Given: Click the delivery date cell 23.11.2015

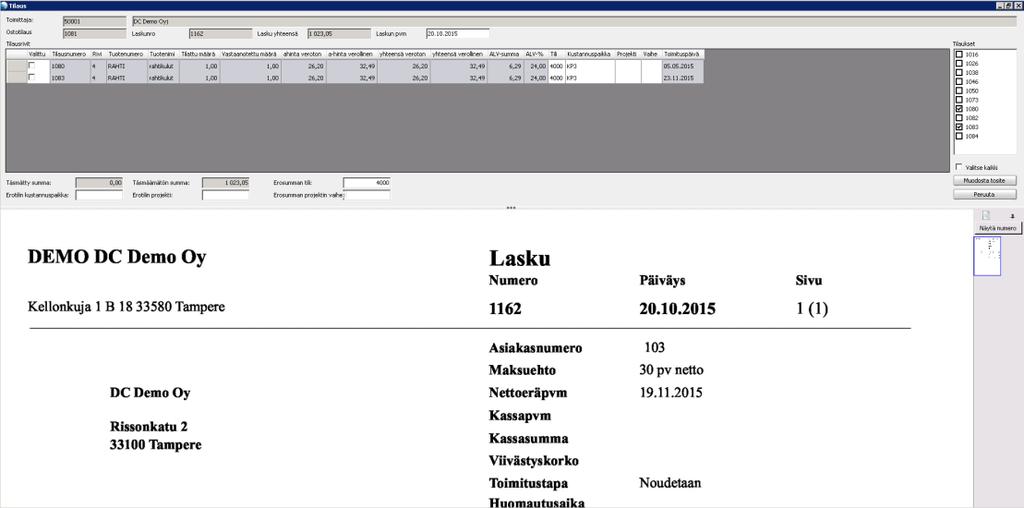Looking at the screenshot, I should click(683, 77).
